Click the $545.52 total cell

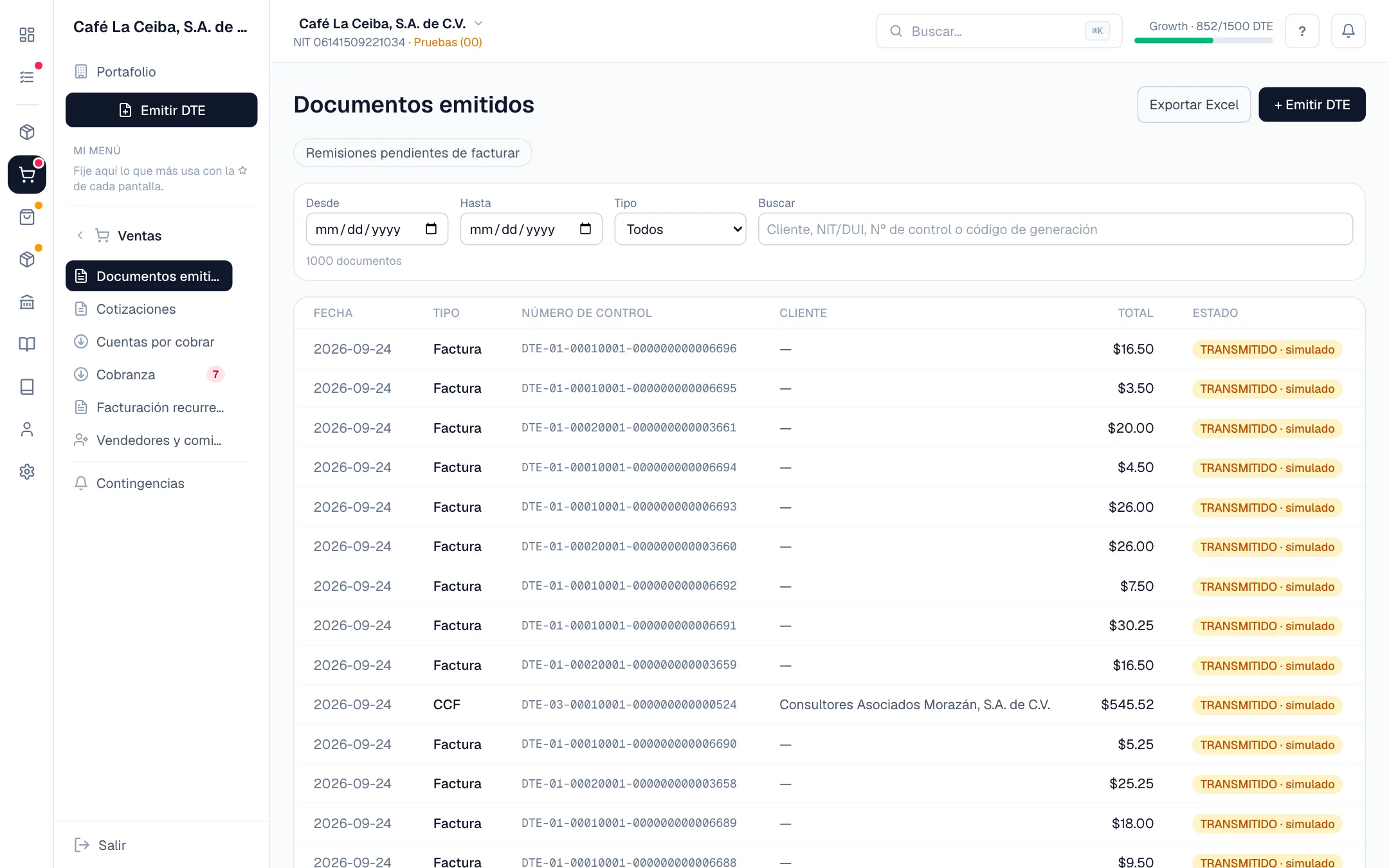1127,704
